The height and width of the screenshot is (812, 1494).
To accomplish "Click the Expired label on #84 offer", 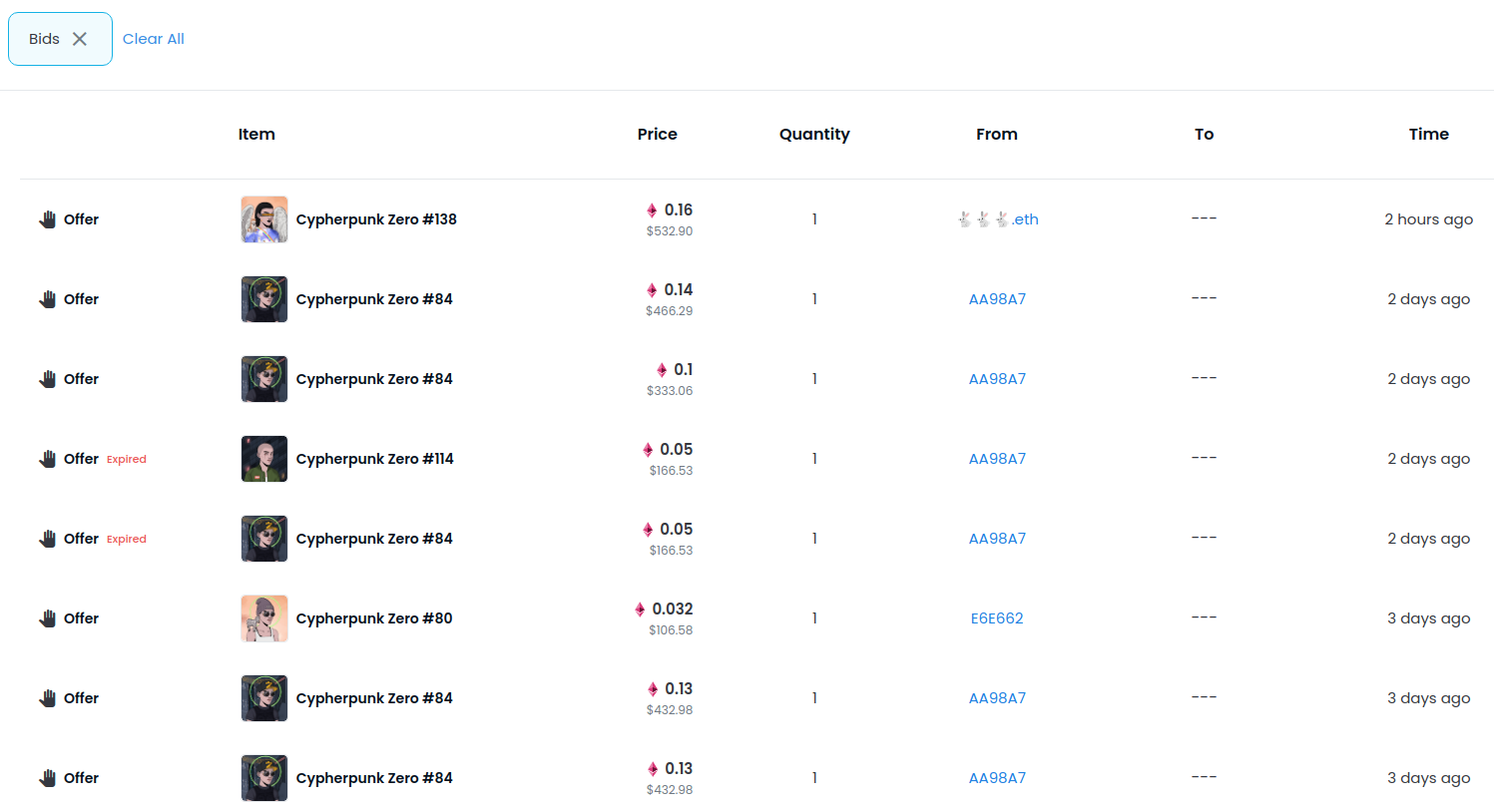I will pos(127,539).
